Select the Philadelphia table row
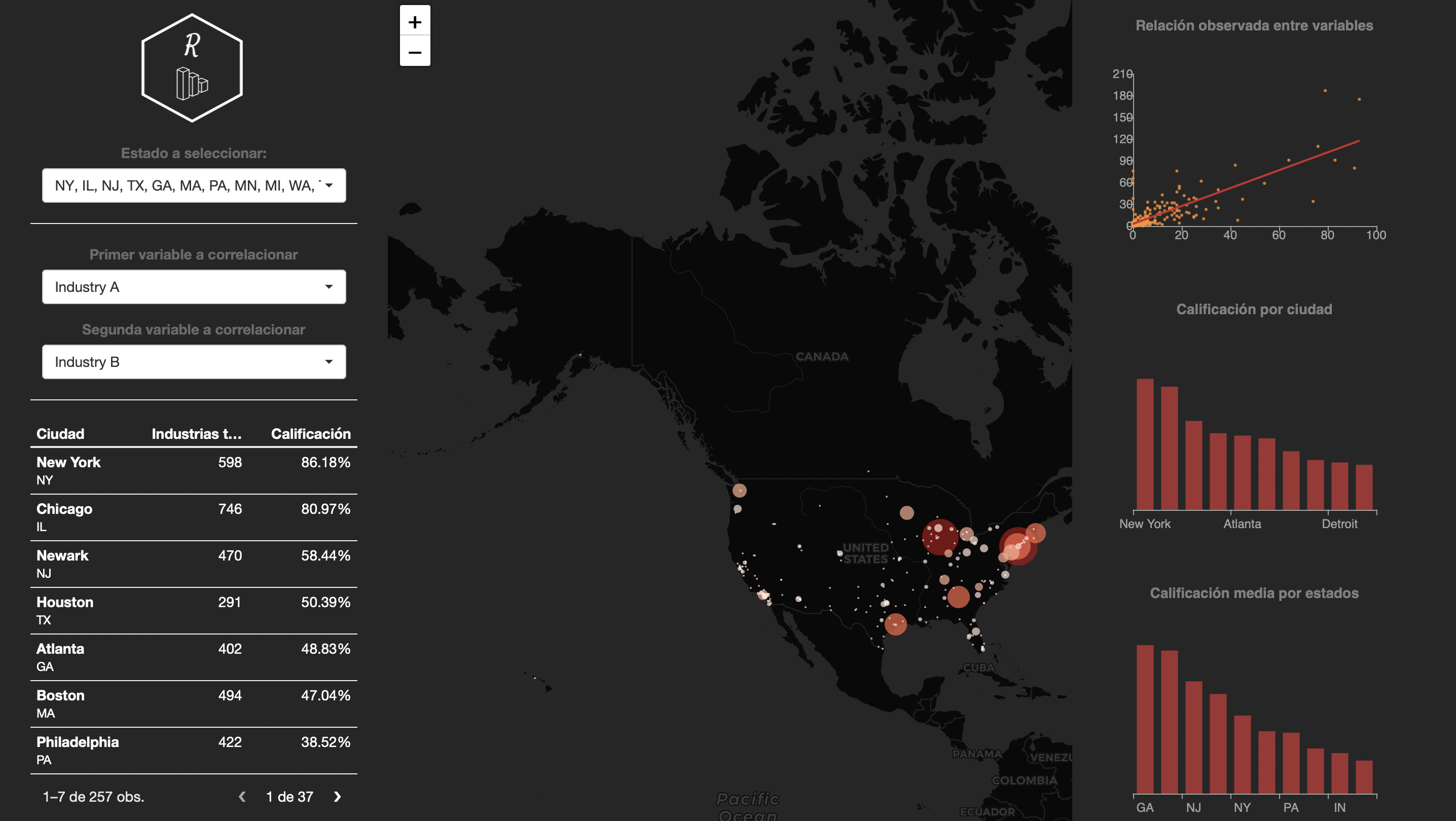Image resolution: width=1456 pixels, height=821 pixels. 194,751
